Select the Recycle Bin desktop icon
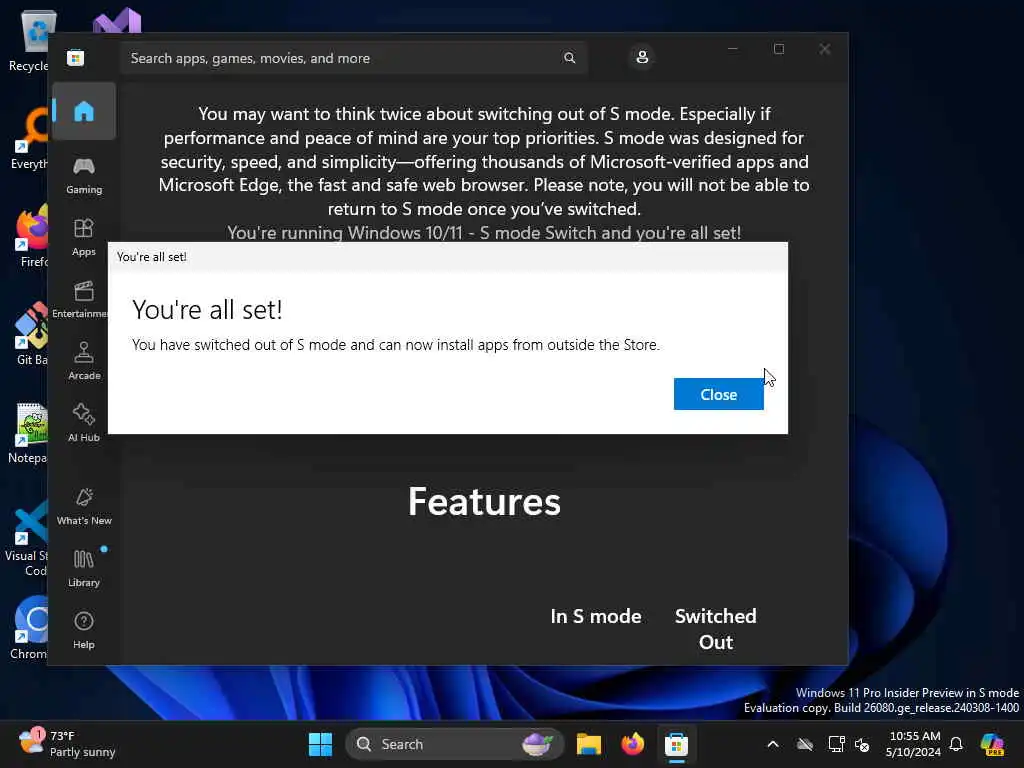The height and width of the screenshot is (768, 1024). coord(29,40)
